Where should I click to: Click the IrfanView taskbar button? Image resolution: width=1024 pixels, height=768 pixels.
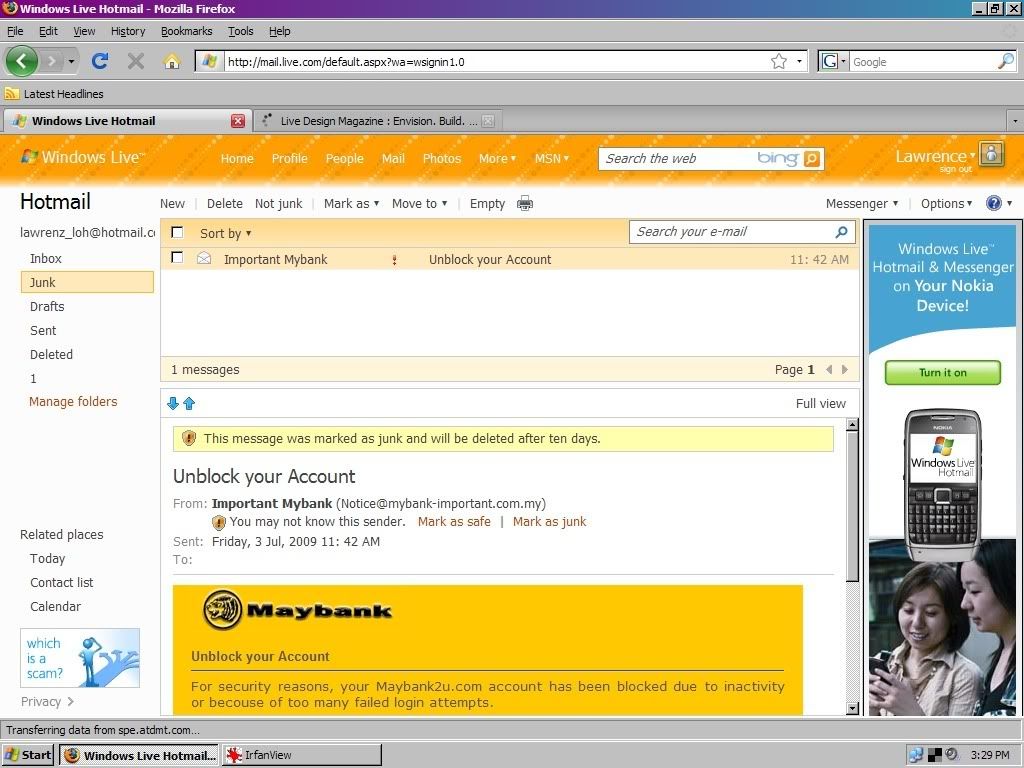[302, 755]
